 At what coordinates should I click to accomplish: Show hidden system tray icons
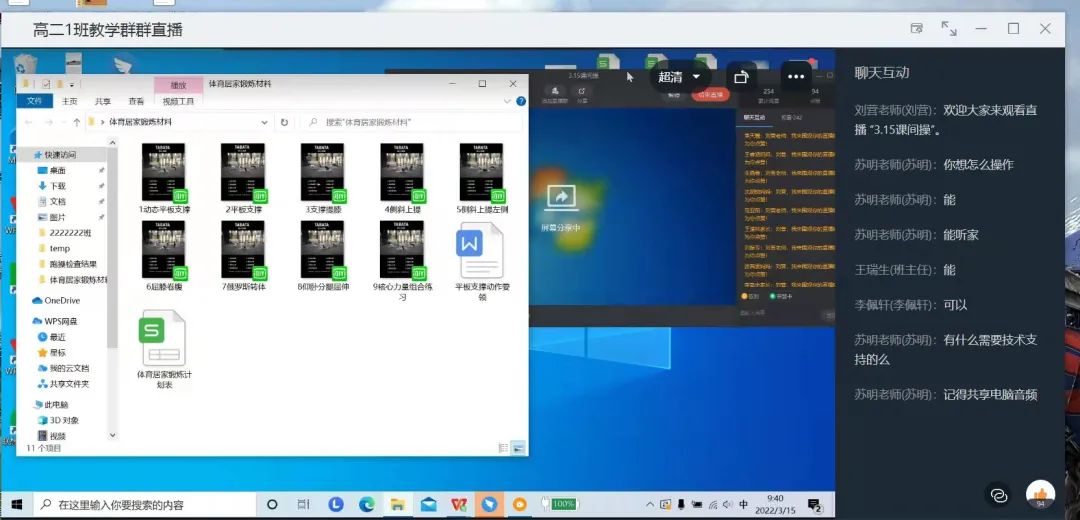(x=650, y=504)
